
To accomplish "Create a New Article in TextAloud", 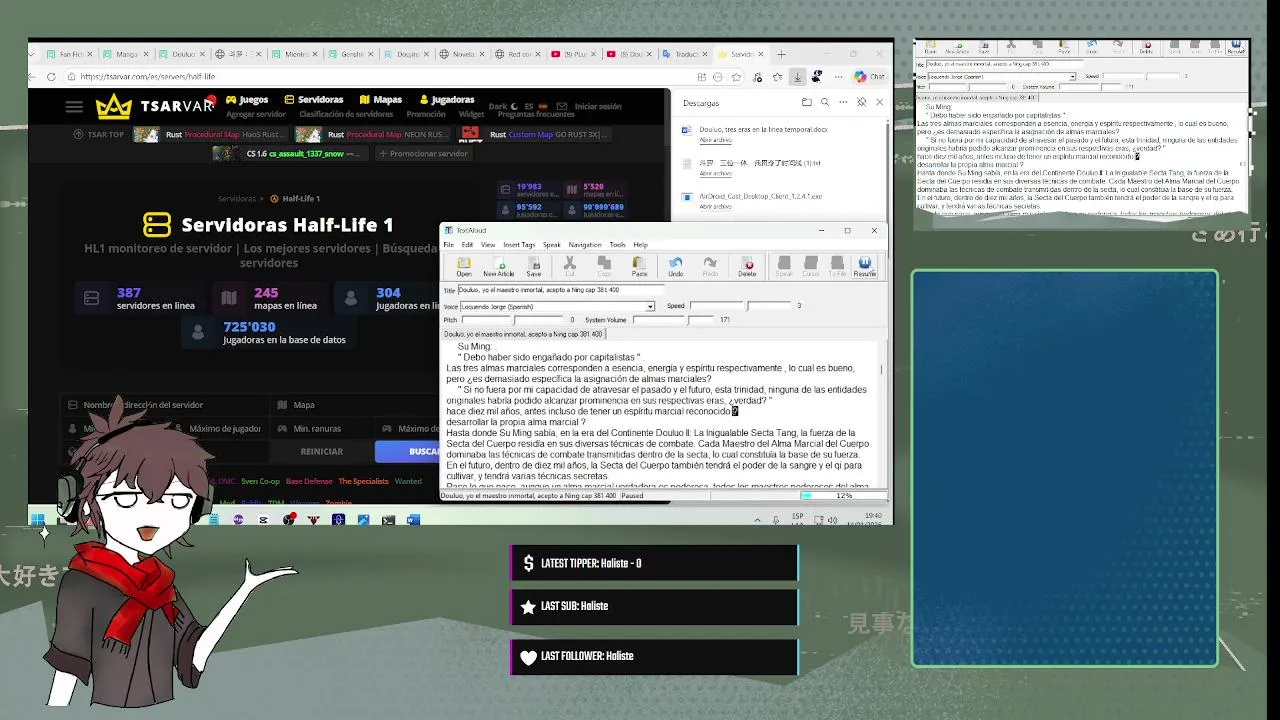I will [x=498, y=266].
